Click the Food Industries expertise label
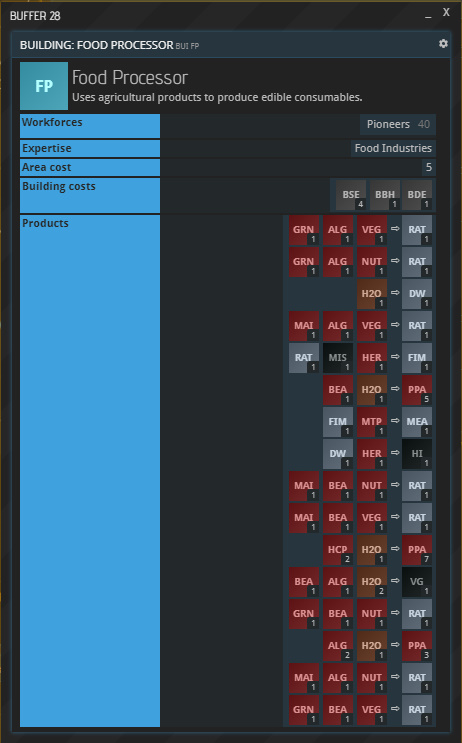 [393, 148]
